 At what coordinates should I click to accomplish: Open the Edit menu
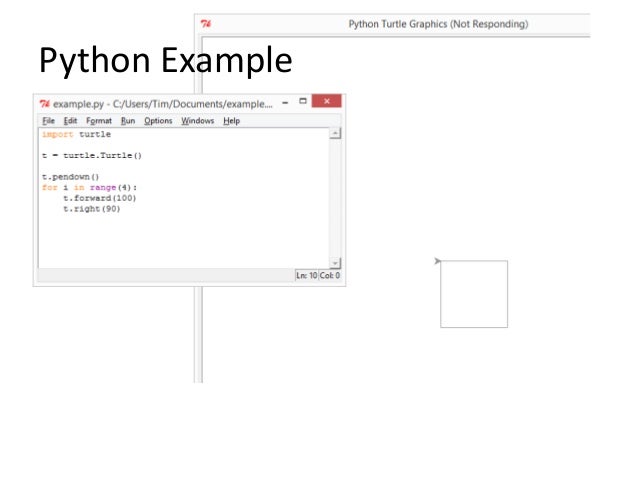pyautogui.click(x=70, y=121)
